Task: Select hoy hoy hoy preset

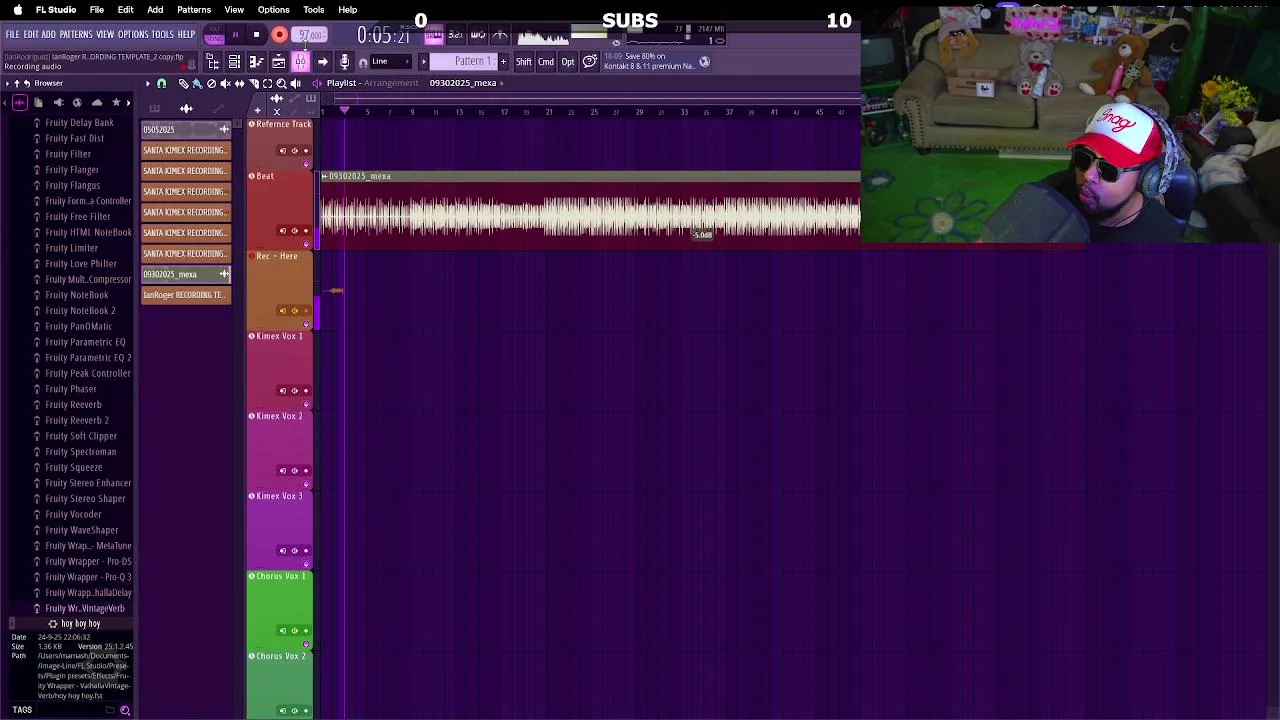Action: [x=80, y=624]
